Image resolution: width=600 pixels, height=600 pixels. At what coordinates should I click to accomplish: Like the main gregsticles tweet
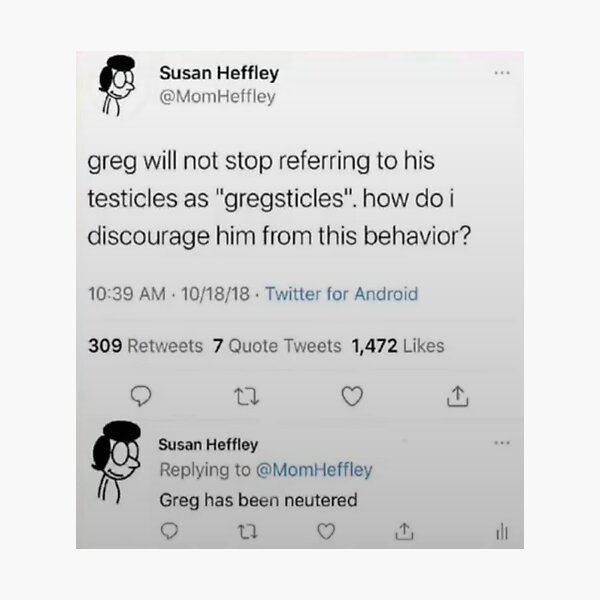[351, 398]
